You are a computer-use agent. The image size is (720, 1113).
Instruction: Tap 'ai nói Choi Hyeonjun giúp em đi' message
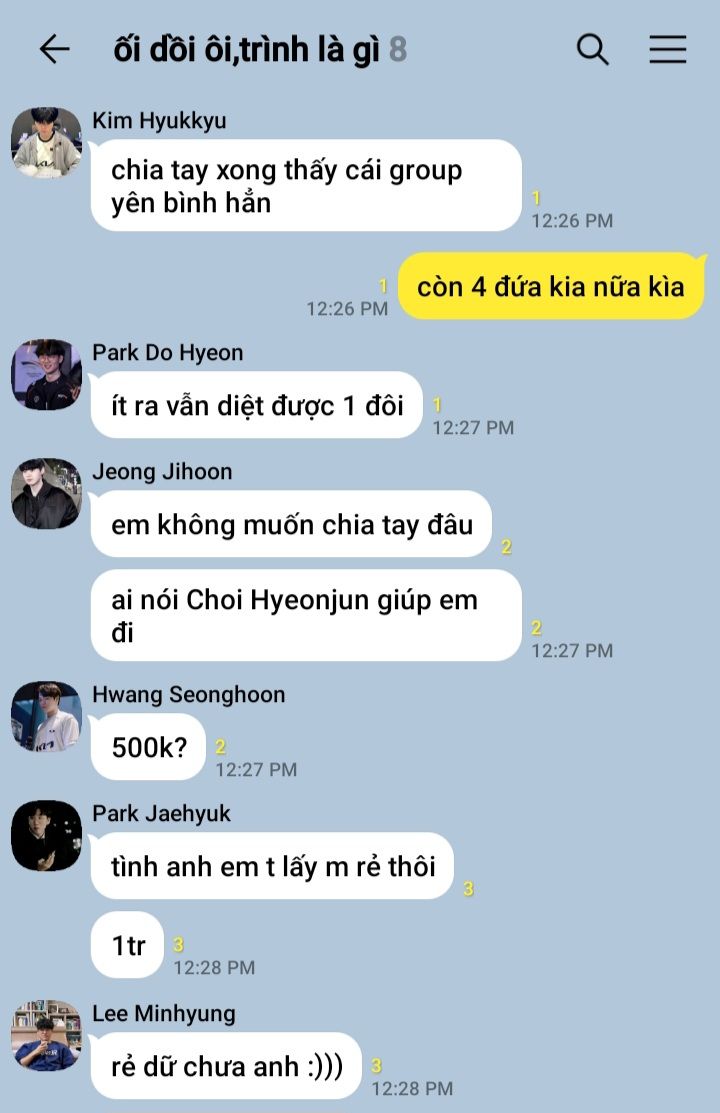tap(306, 615)
